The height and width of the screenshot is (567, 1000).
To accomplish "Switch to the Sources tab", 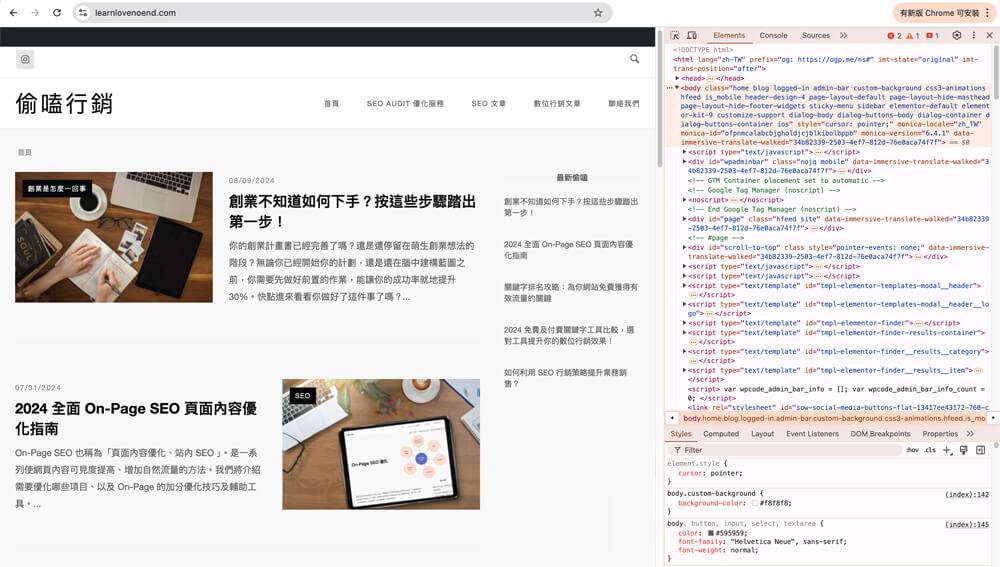I will point(816,36).
